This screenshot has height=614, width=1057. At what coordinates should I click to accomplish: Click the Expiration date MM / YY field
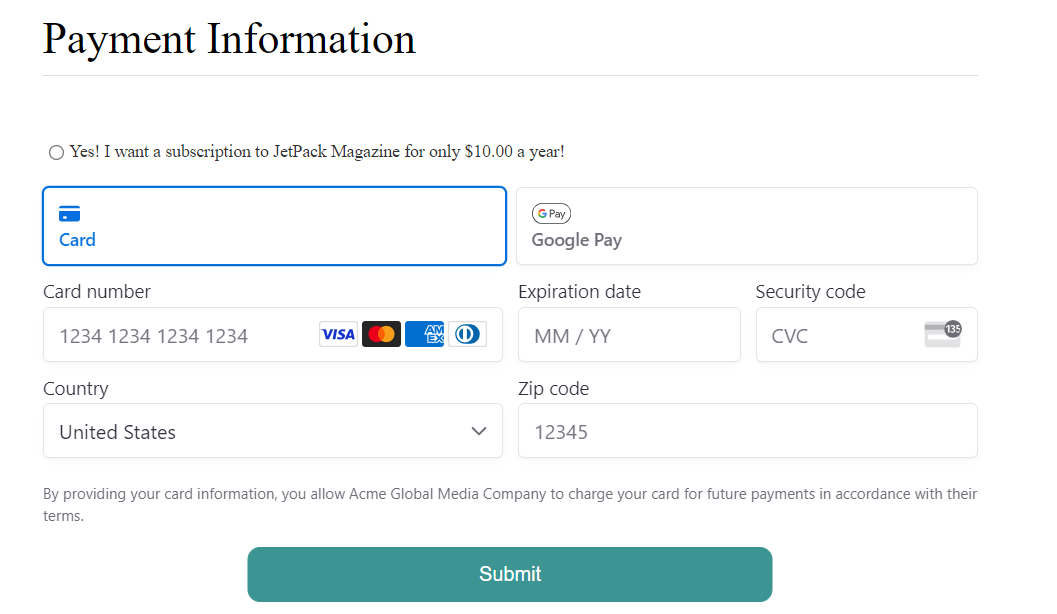(x=628, y=335)
